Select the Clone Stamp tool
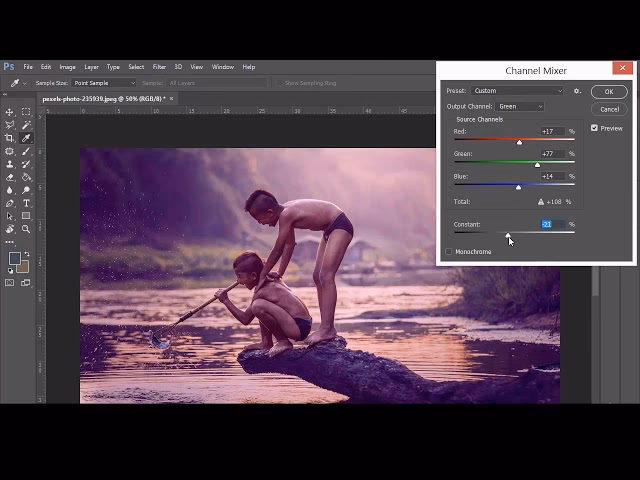 click(9, 164)
